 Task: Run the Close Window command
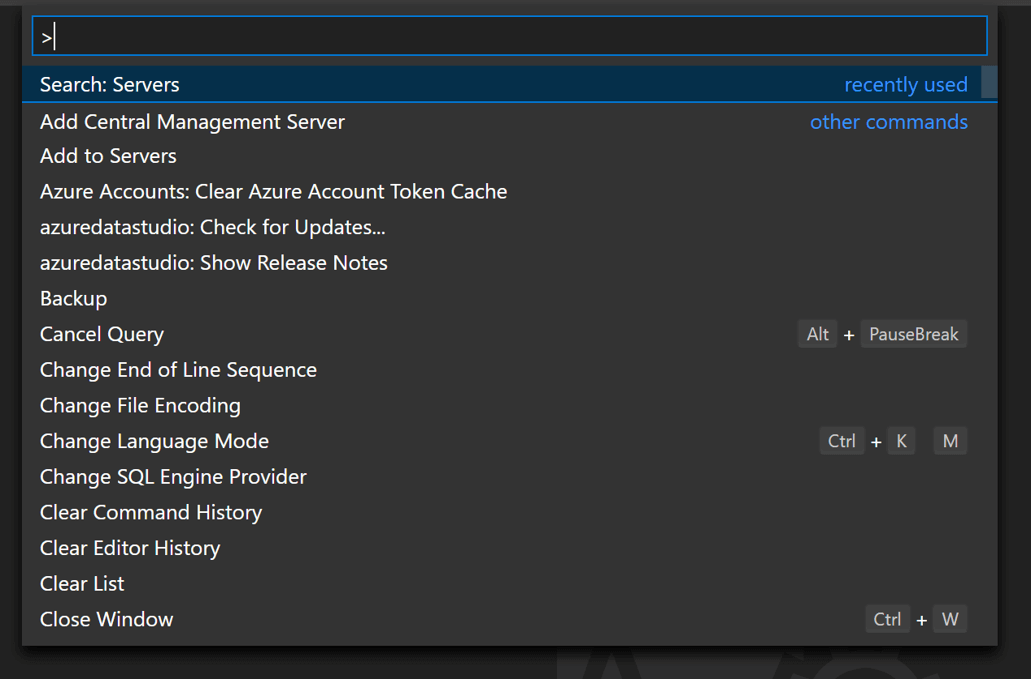coord(510,619)
